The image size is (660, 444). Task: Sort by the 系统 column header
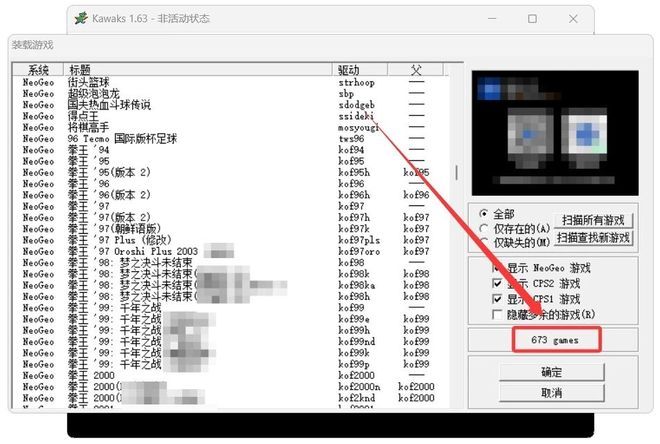38,69
